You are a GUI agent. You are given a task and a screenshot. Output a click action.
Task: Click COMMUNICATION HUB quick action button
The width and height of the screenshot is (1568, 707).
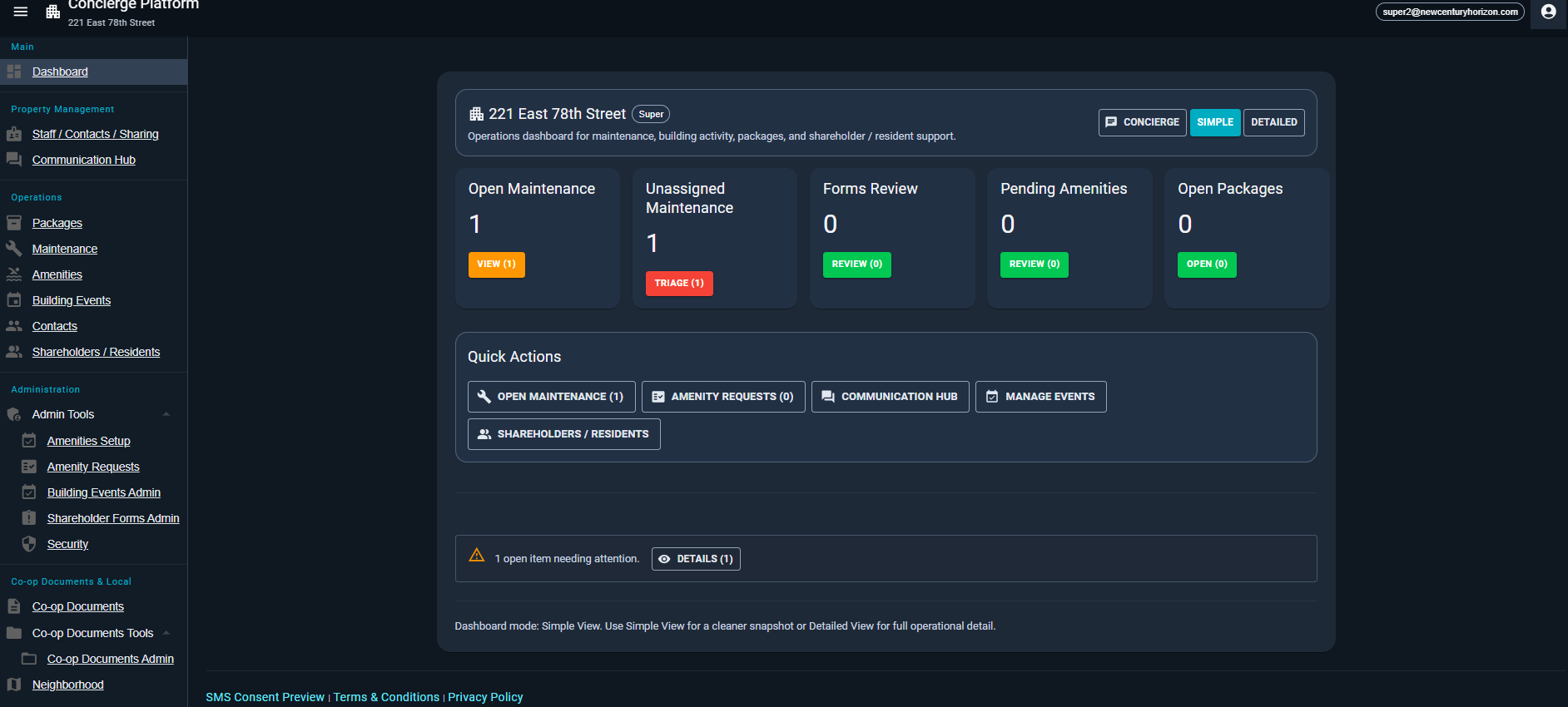tap(891, 397)
